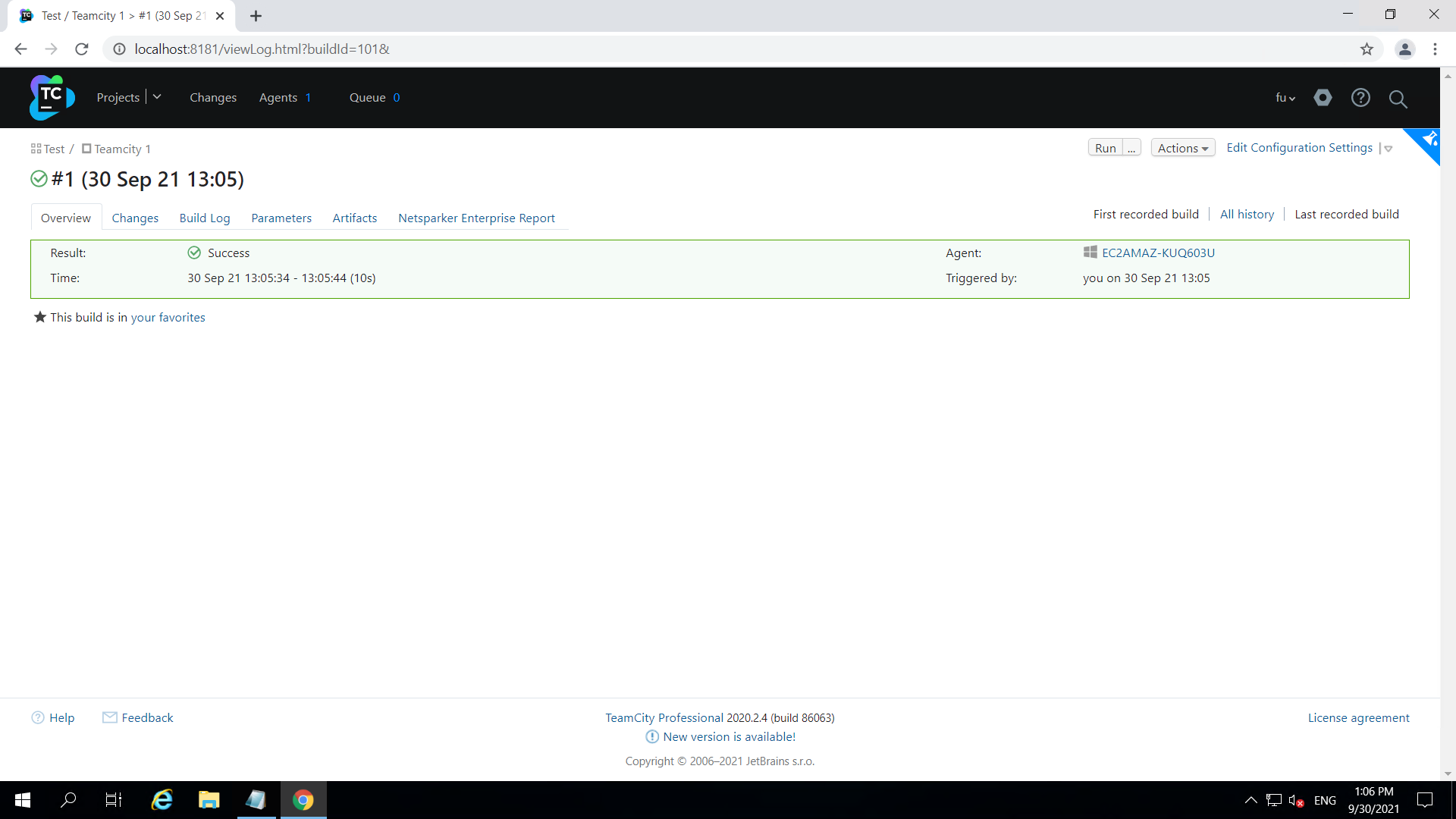Click the header search magnifier icon

(x=1398, y=99)
